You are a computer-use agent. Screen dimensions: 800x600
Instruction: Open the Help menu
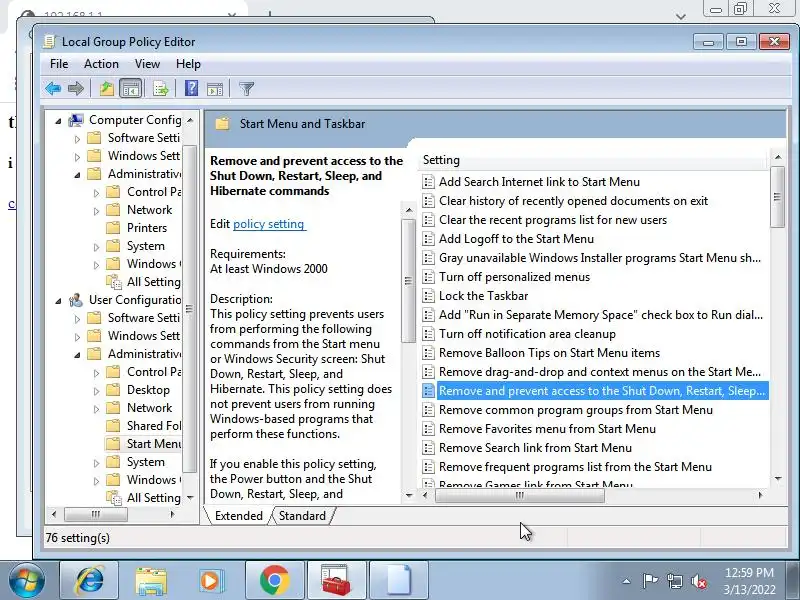[188, 64]
